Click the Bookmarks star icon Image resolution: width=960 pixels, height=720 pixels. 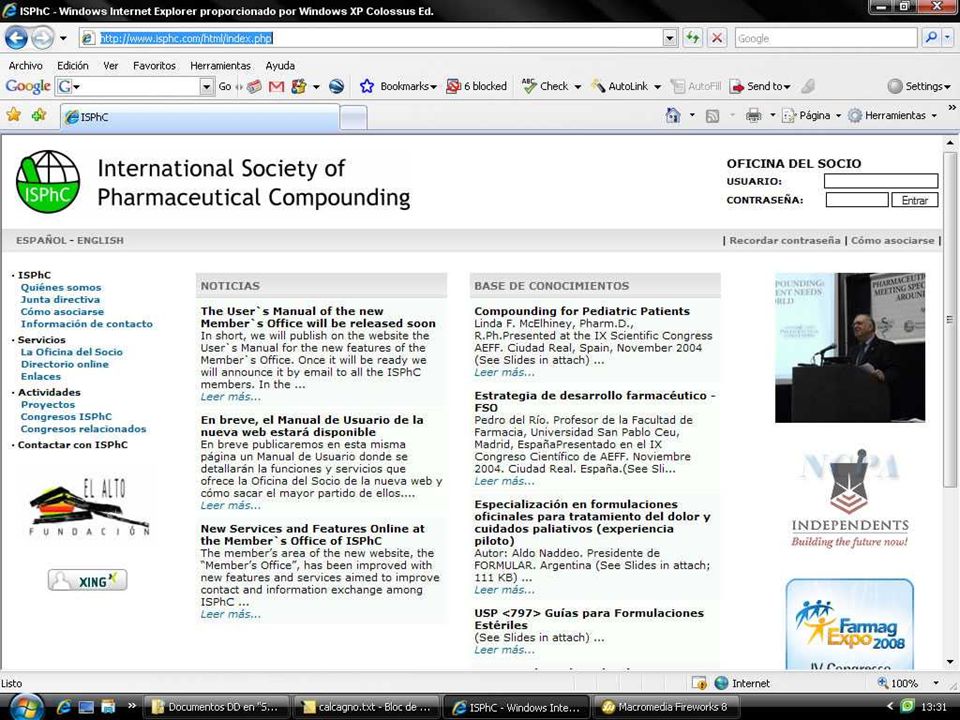367,86
